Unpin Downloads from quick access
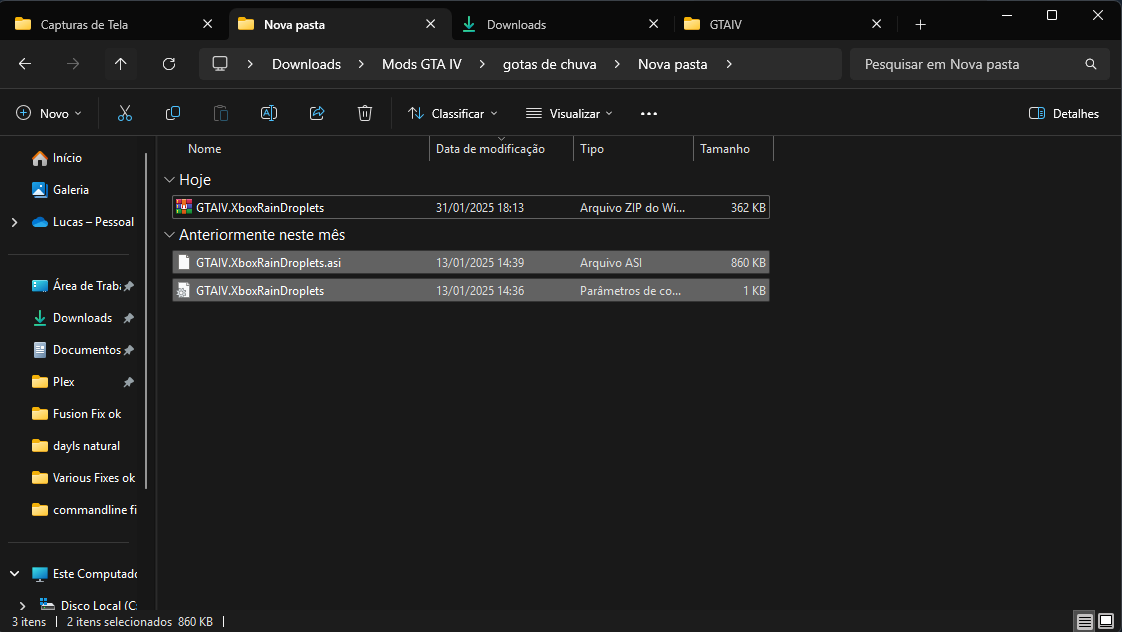The width and height of the screenshot is (1122, 632). (129, 318)
